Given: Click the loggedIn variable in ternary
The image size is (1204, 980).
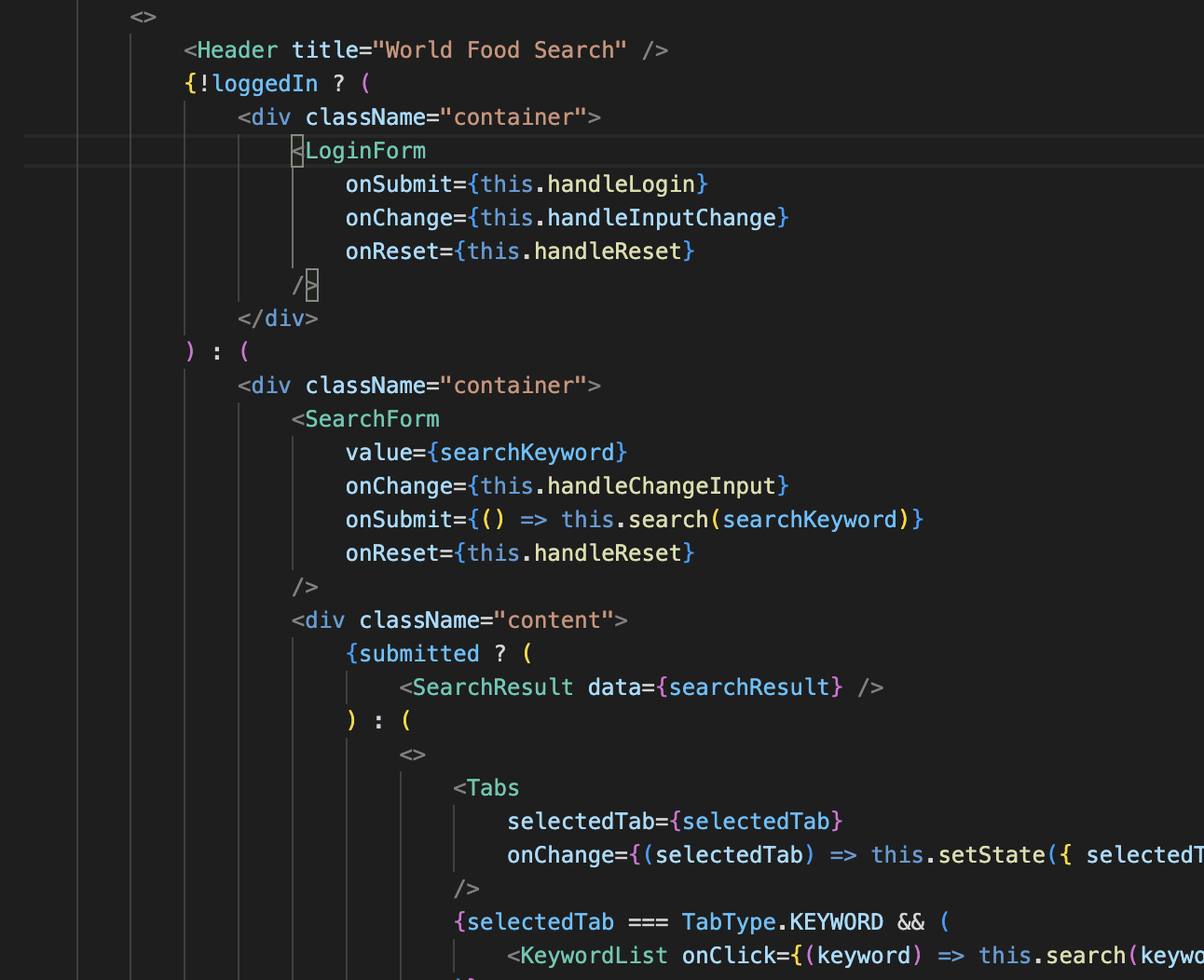Looking at the screenshot, I should point(266,84).
